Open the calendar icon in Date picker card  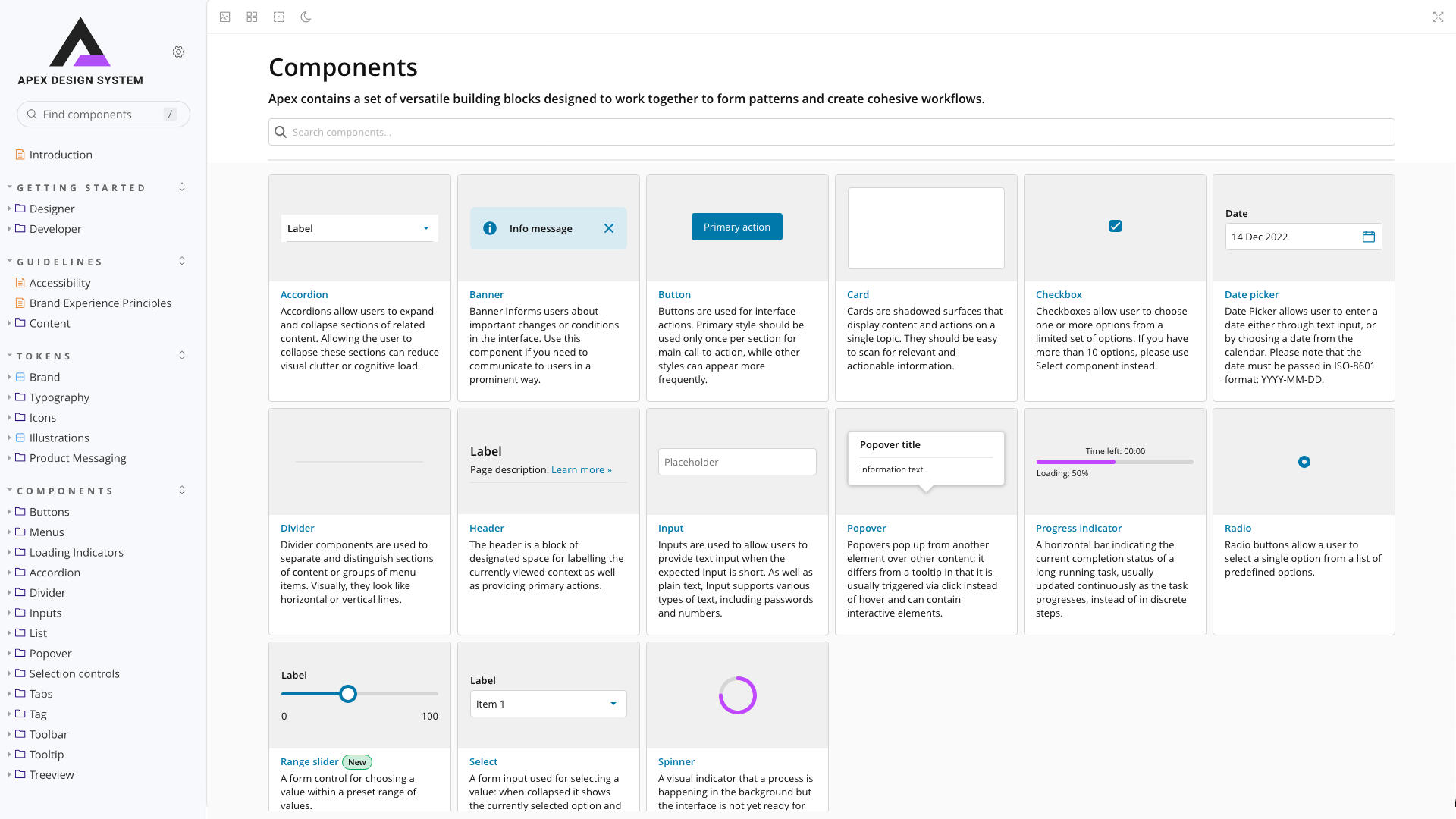coord(1369,237)
